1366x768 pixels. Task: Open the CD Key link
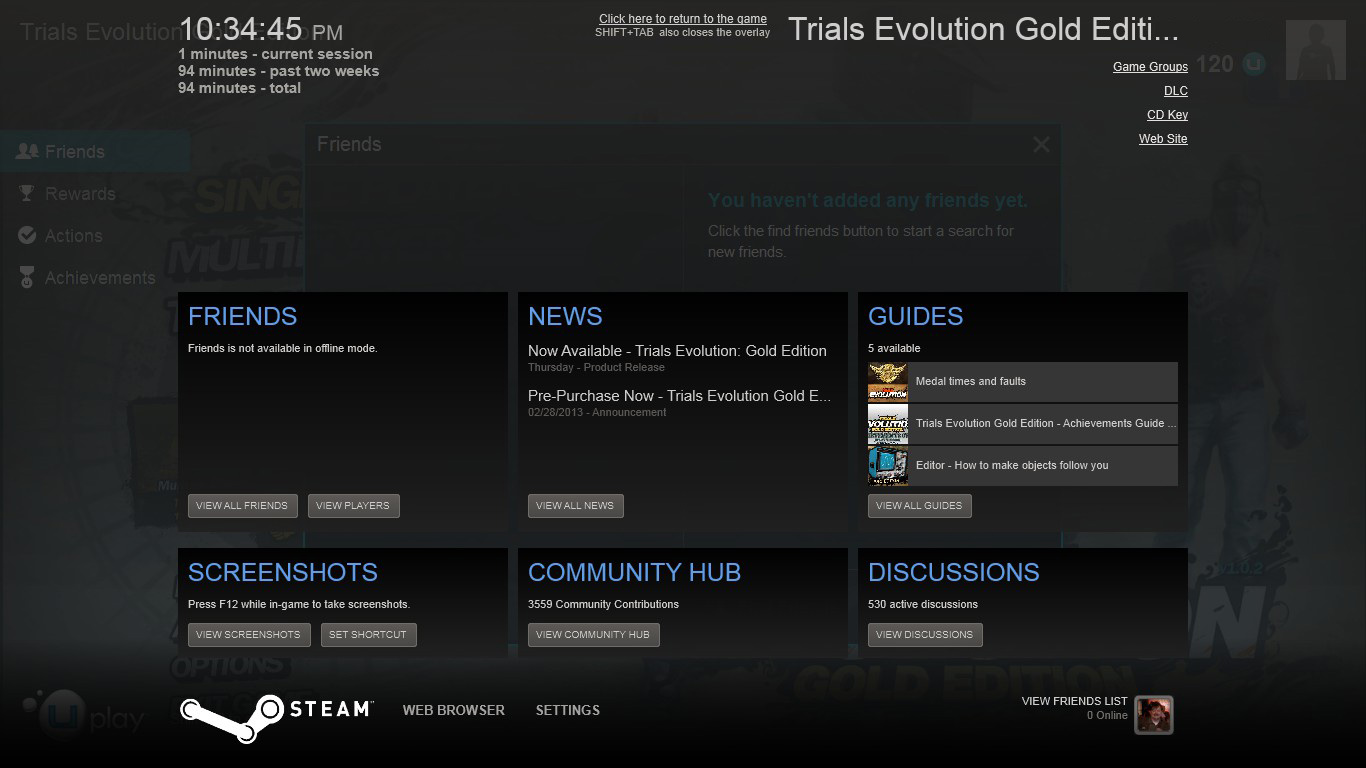(x=1167, y=115)
